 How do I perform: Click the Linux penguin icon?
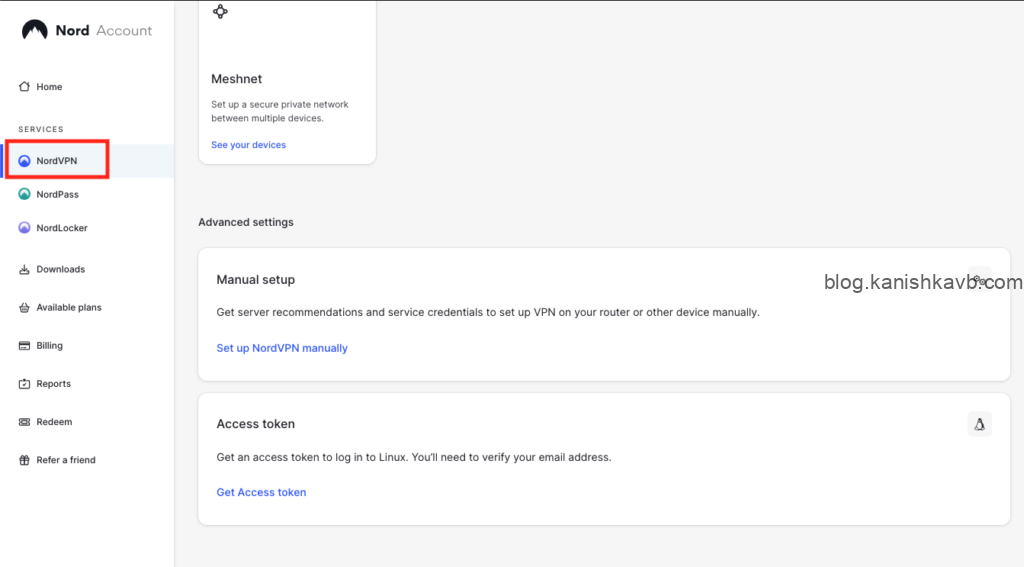[980, 424]
